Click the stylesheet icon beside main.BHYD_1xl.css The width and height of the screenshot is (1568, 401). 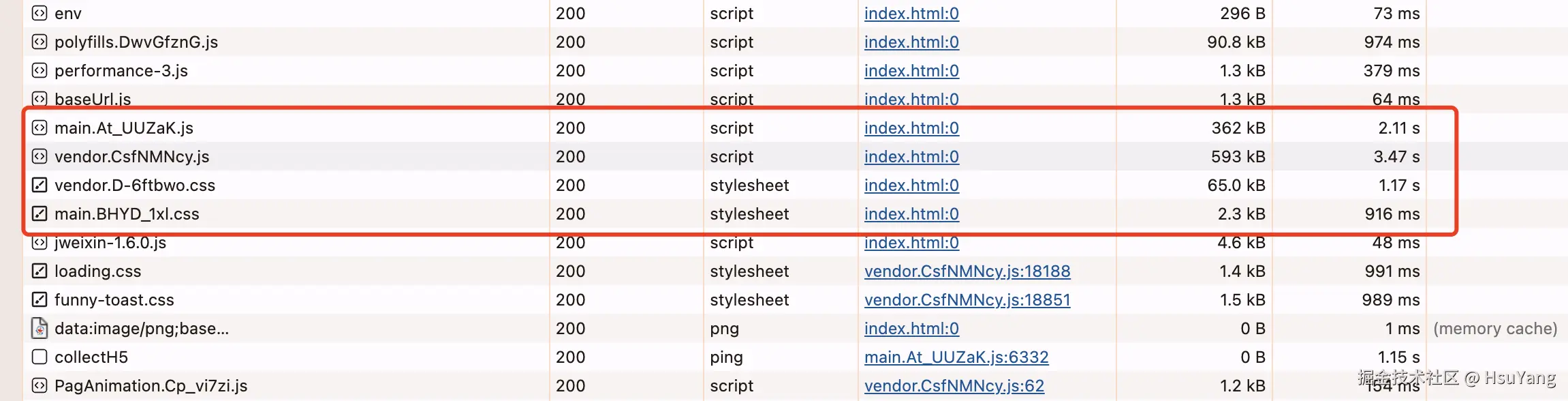40,213
